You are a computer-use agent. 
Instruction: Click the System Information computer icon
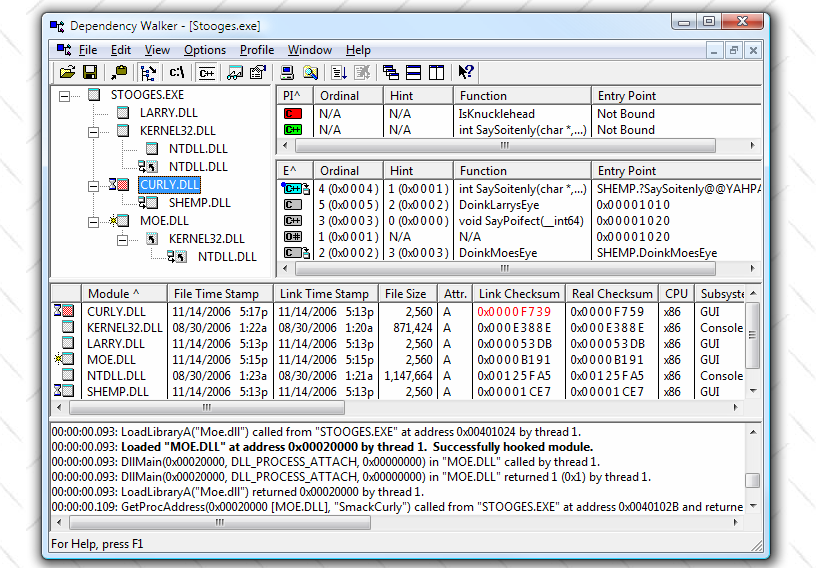287,72
